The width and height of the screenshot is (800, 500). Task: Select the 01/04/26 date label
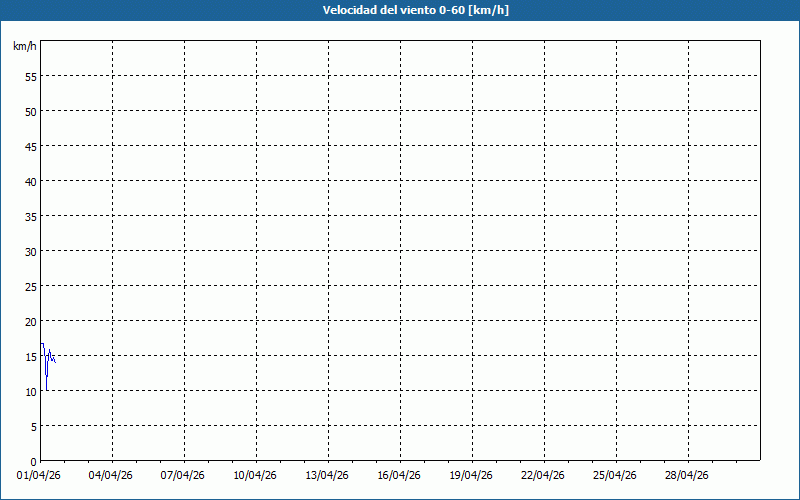pyautogui.click(x=40, y=475)
